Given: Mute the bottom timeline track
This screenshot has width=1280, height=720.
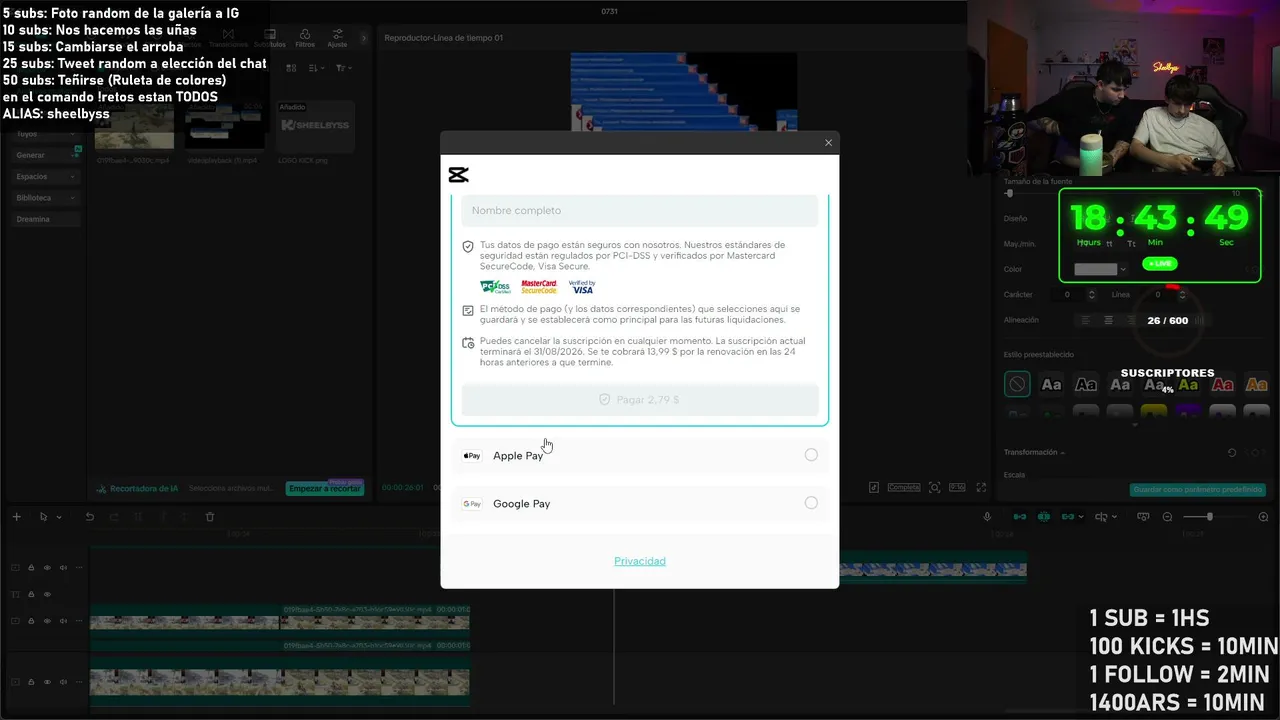Looking at the screenshot, I should tap(63, 682).
